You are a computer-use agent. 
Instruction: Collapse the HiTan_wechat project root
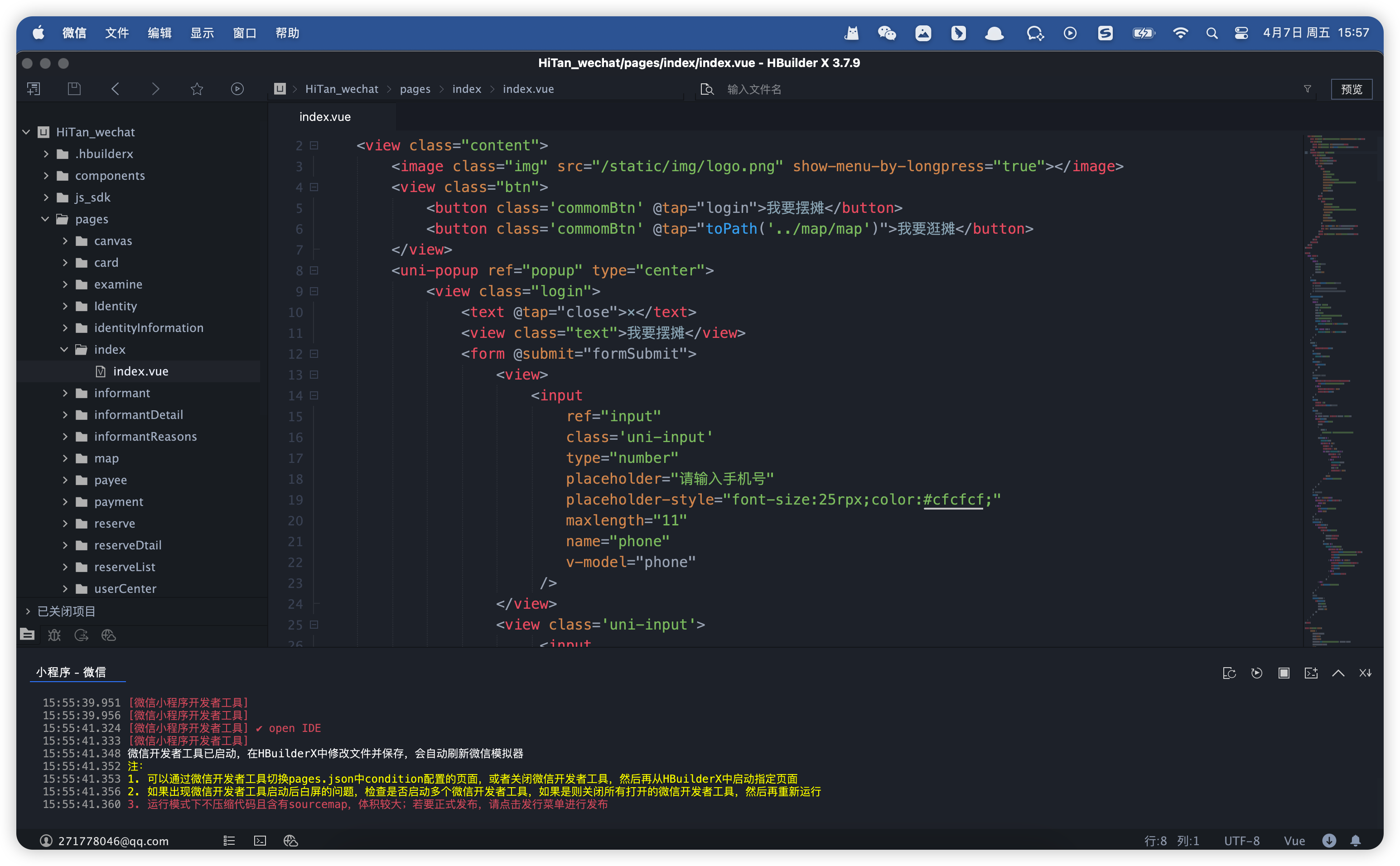26,132
